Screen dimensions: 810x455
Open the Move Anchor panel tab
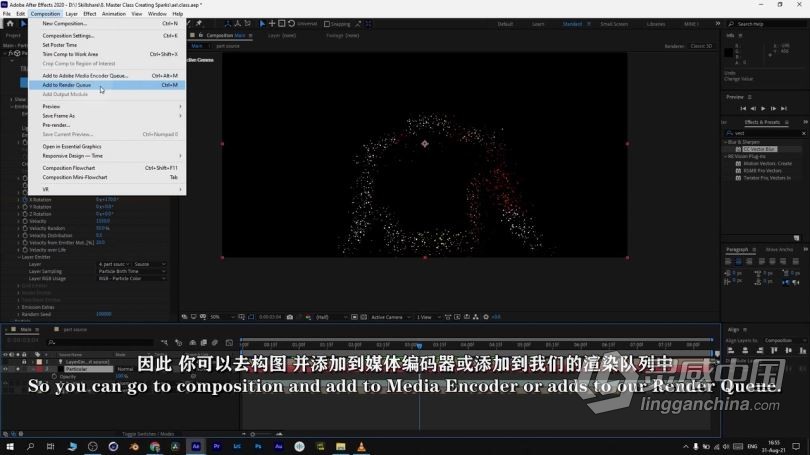coord(779,249)
